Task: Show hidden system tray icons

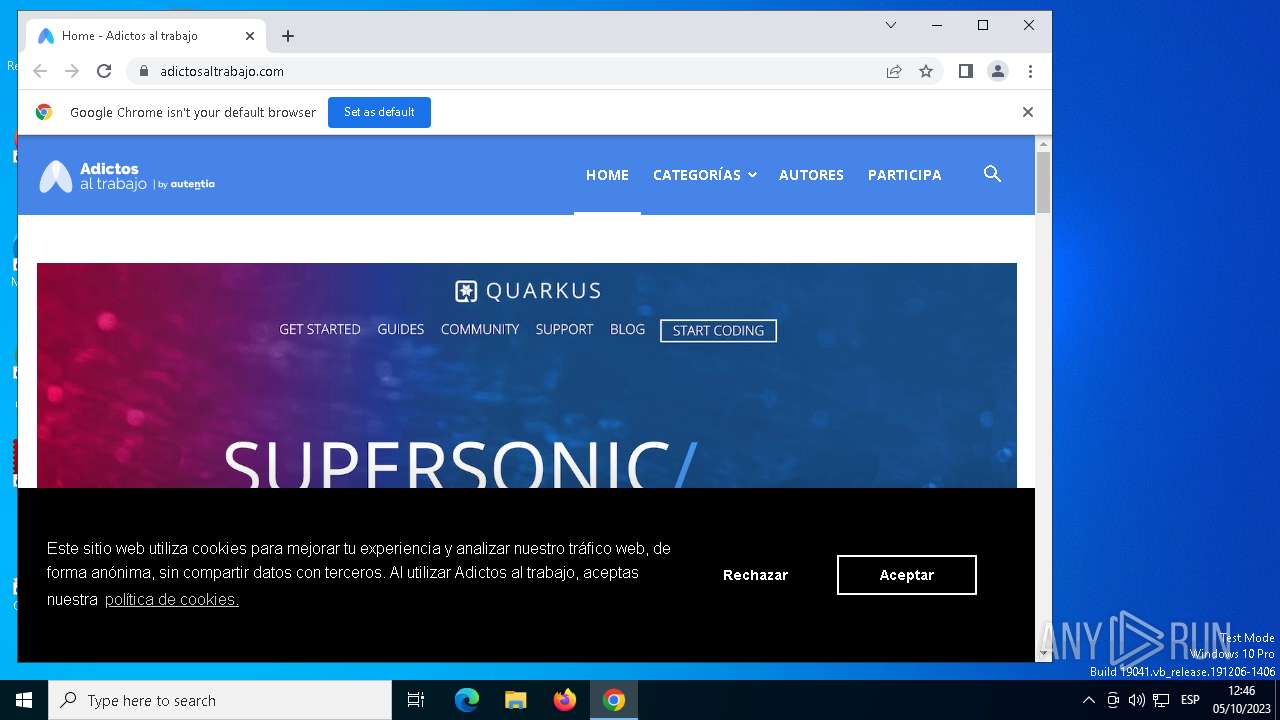Action: point(1089,700)
